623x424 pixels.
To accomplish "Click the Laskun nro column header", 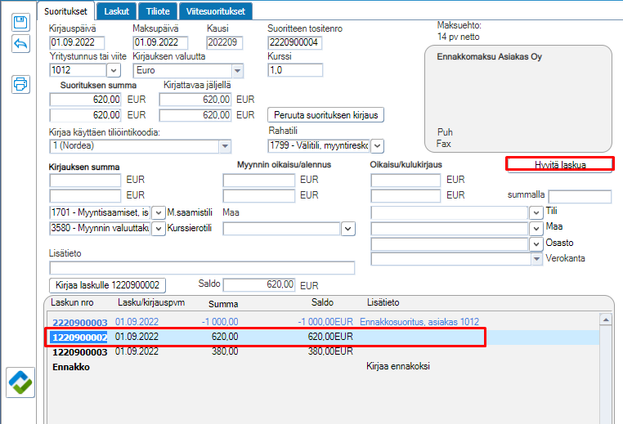I will tap(72, 303).
